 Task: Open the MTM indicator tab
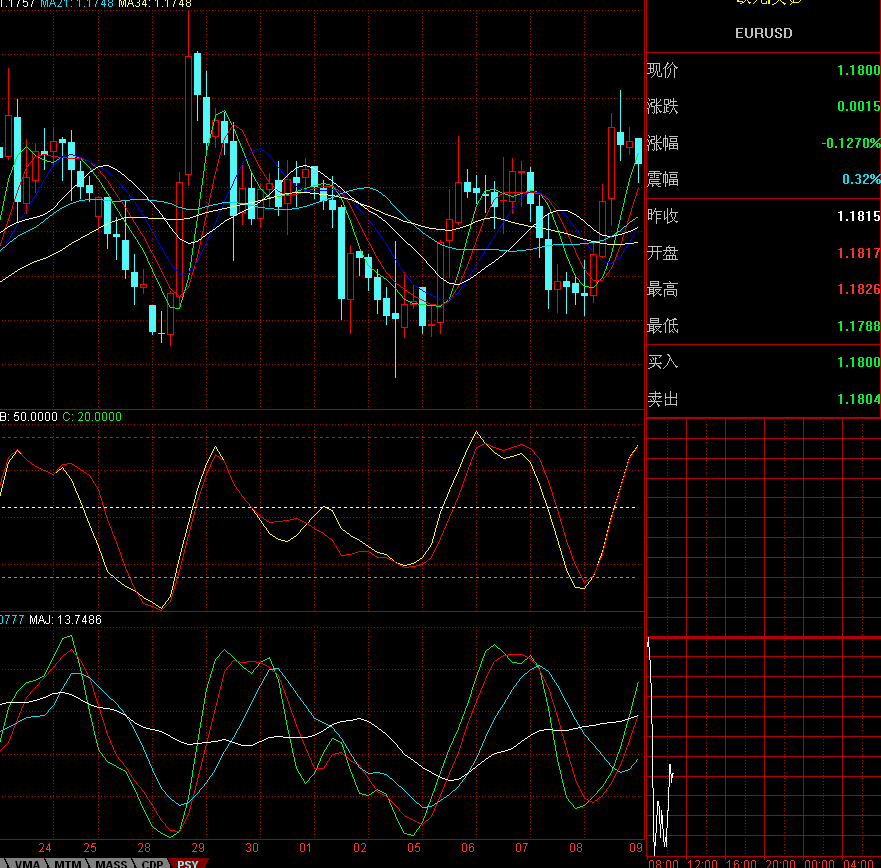[x=68, y=863]
